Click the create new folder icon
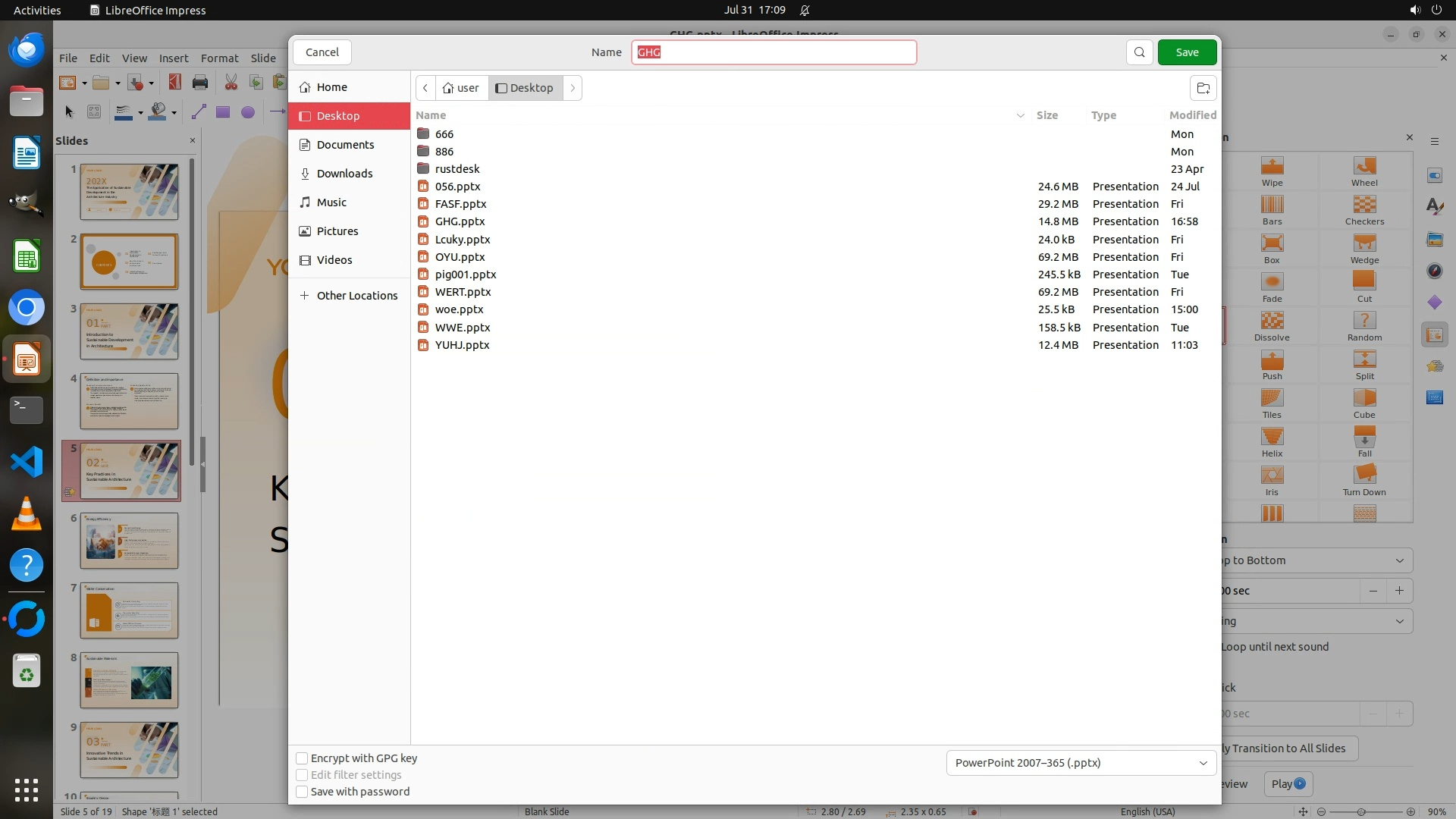 [1203, 88]
